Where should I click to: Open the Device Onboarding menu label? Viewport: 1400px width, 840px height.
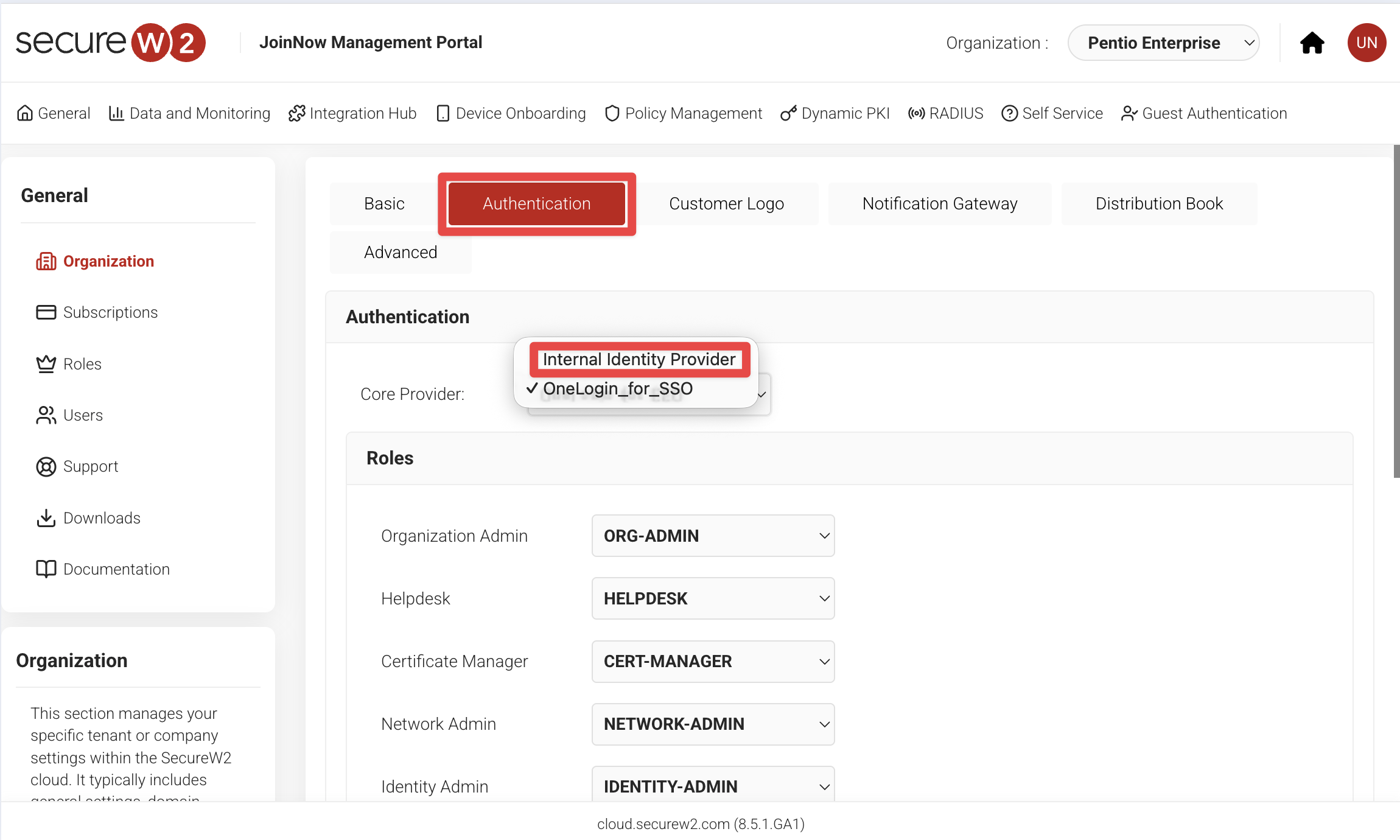pyautogui.click(x=521, y=113)
